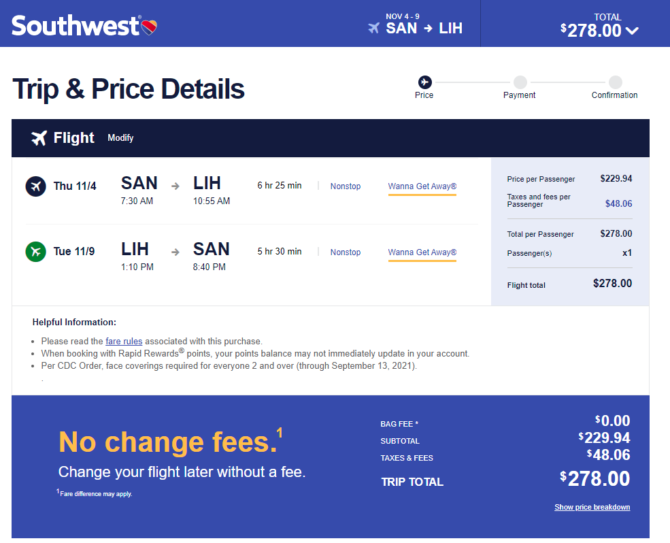
Task: Expand the TOTAL $278.00 chevron
Action: 632,31
